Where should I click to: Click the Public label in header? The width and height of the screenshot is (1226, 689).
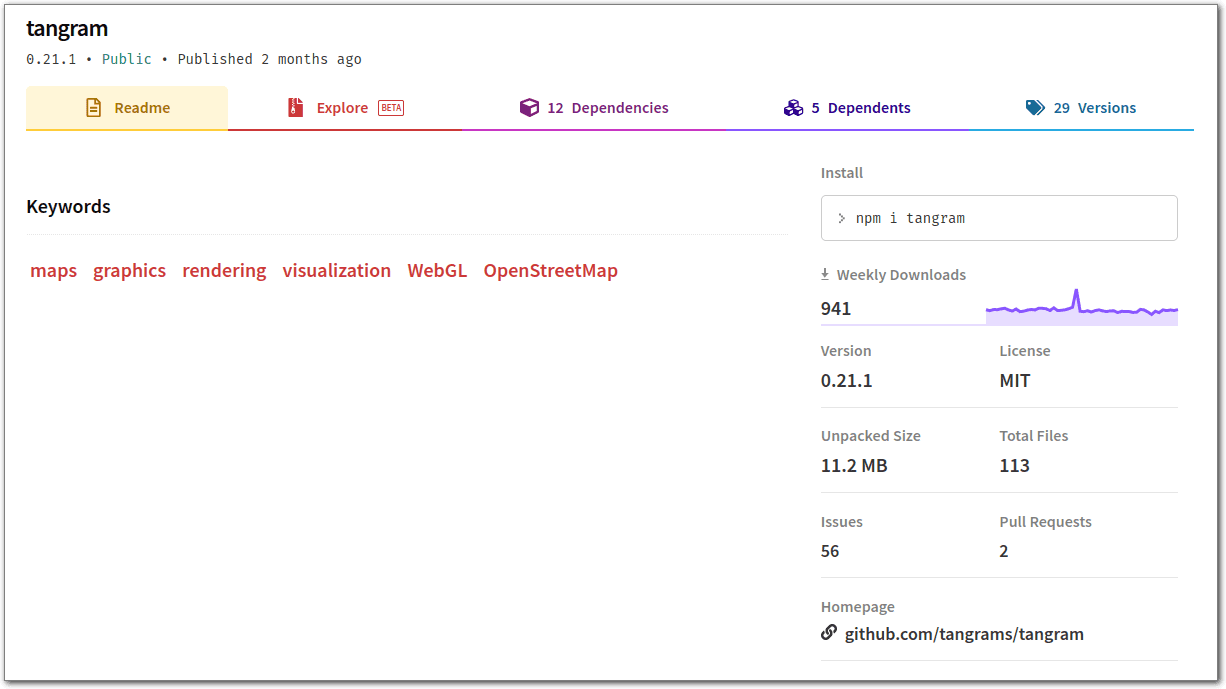tap(127, 59)
